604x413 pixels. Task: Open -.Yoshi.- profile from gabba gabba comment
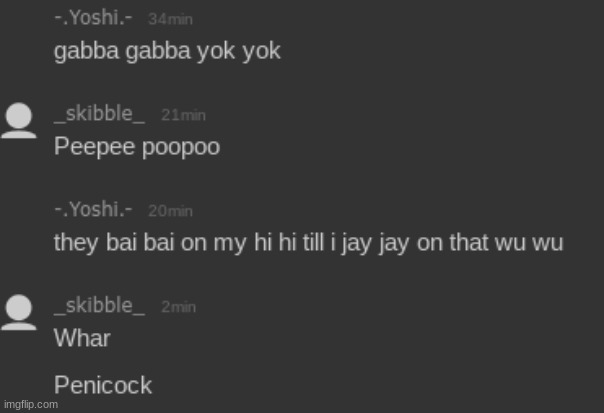pyautogui.click(x=93, y=18)
